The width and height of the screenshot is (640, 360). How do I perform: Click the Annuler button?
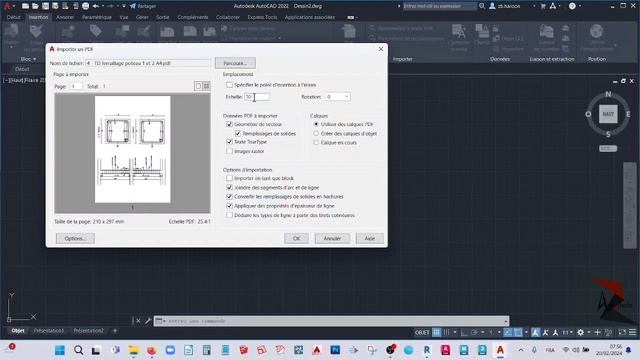pyautogui.click(x=332, y=238)
